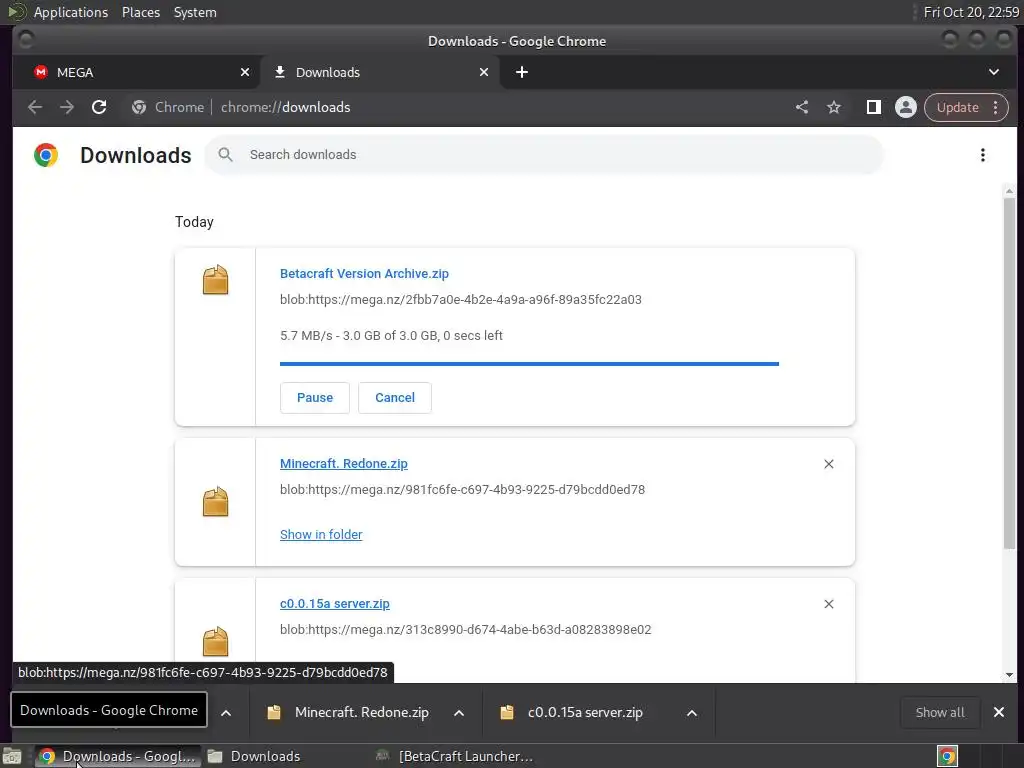The height and width of the screenshot is (768, 1024).
Task: Switch to the MEGA tab
Action: [136, 72]
